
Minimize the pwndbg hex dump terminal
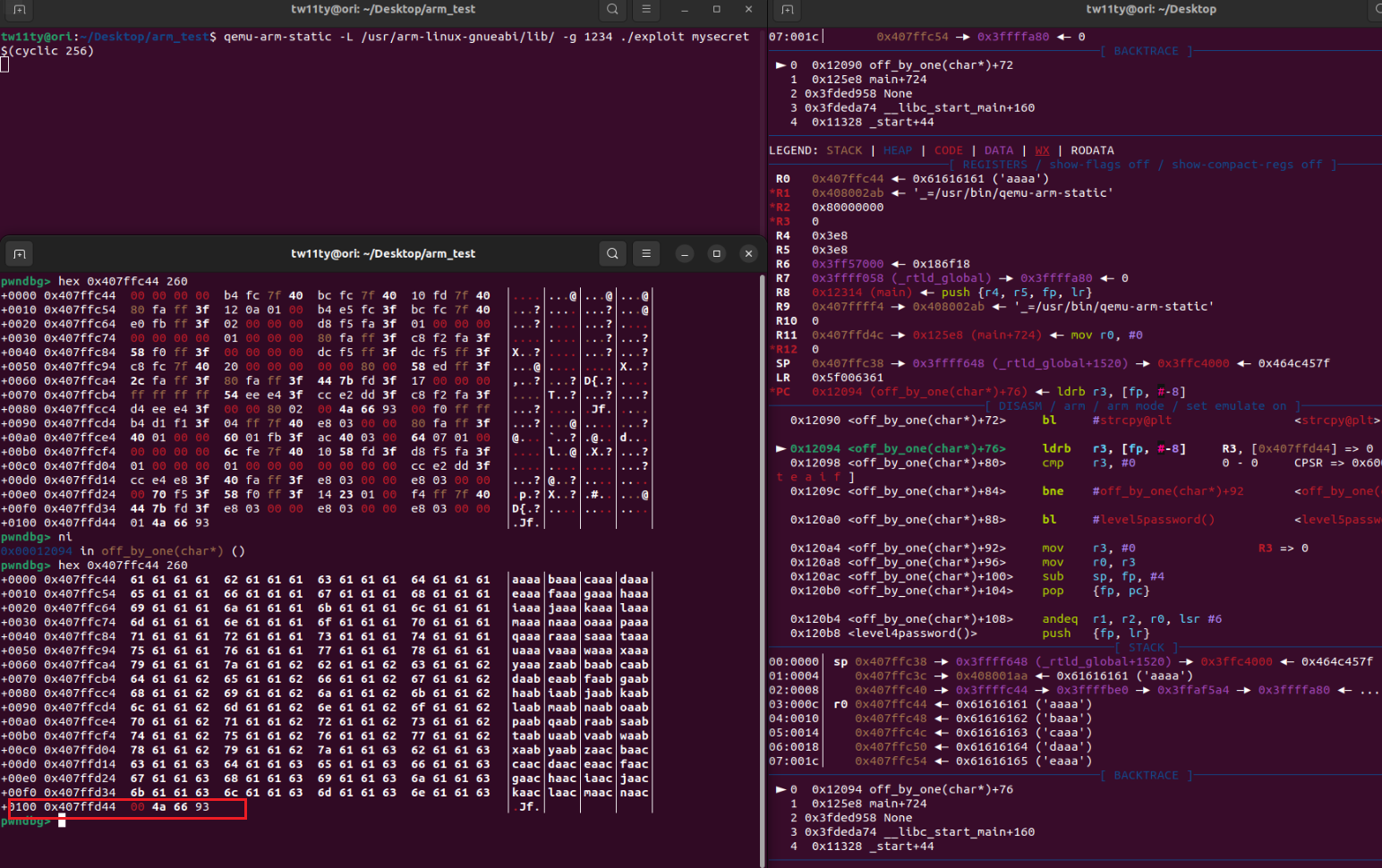coord(685,254)
